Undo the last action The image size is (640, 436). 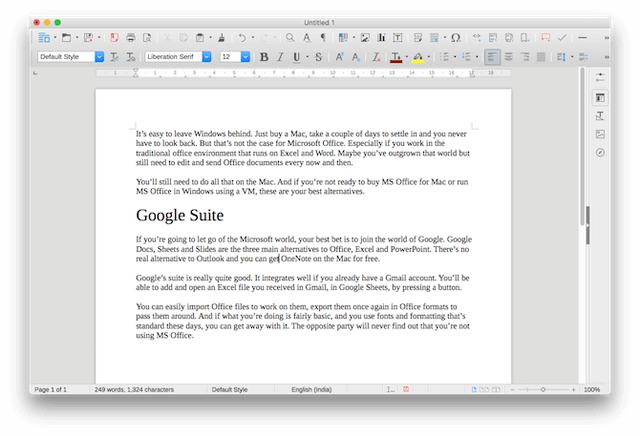pyautogui.click(x=242, y=38)
